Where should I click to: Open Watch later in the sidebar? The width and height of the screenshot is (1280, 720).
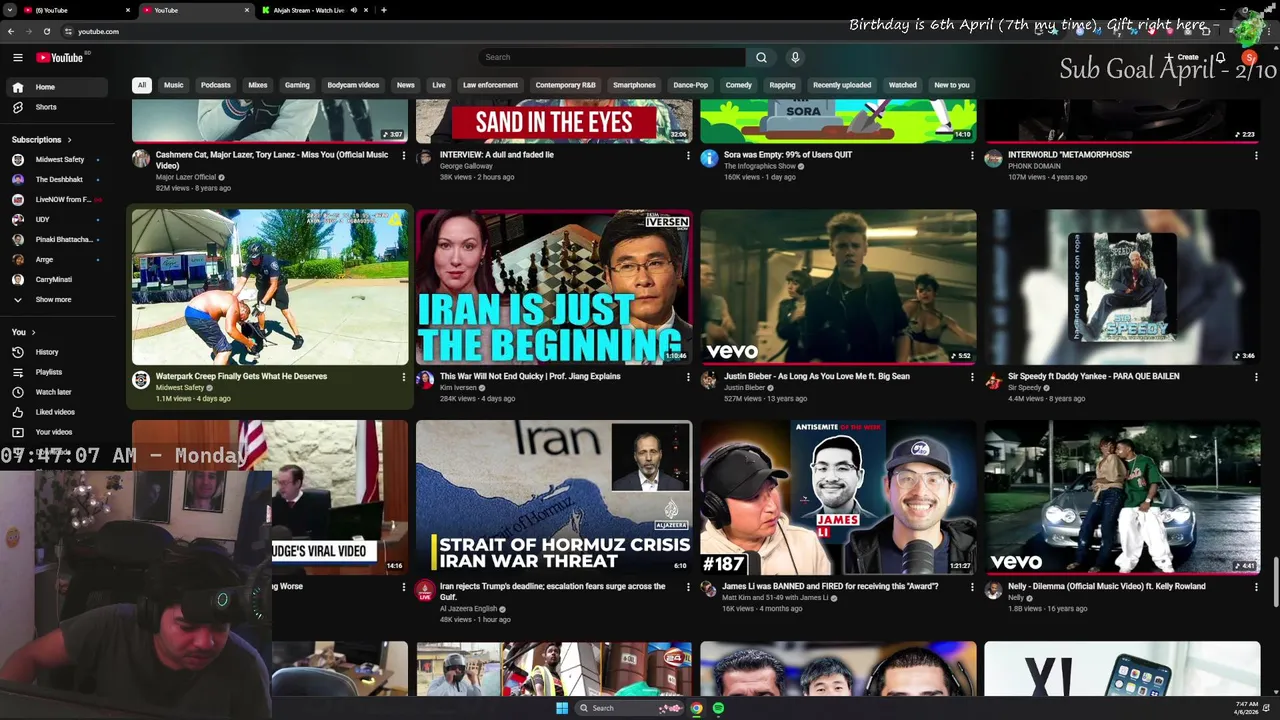coord(58,392)
